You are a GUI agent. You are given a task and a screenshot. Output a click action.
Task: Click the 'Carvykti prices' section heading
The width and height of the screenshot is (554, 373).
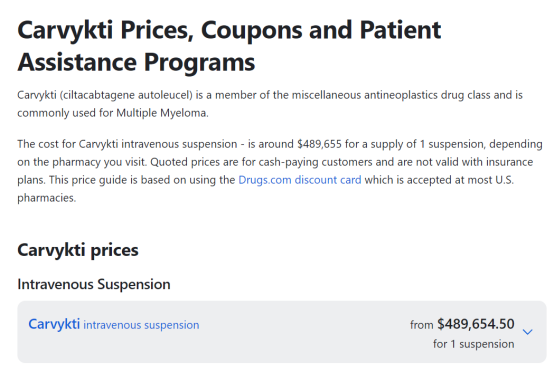point(78,250)
